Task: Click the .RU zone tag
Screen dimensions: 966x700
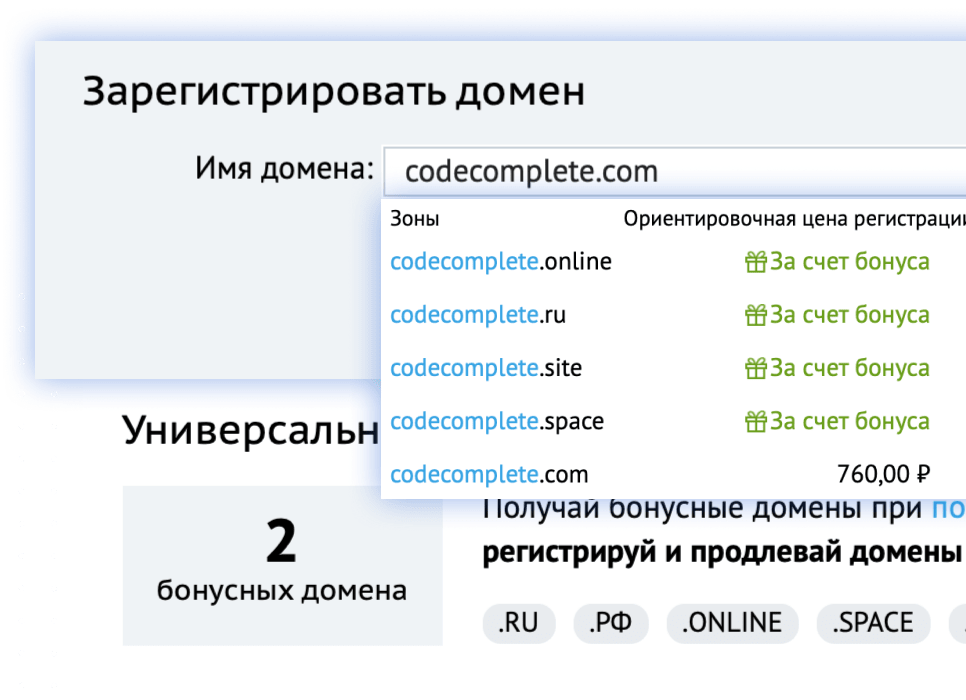Action: pyautogui.click(x=517, y=623)
